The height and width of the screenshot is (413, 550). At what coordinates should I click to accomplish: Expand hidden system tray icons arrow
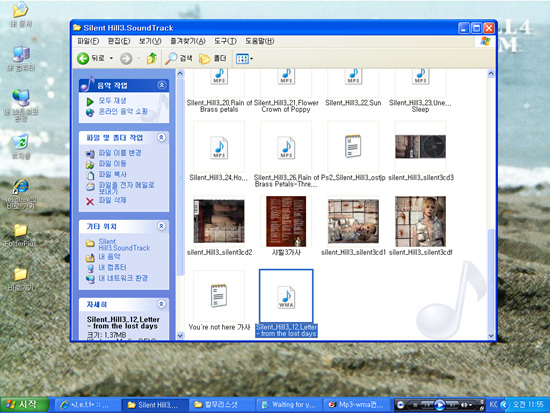tap(505, 405)
